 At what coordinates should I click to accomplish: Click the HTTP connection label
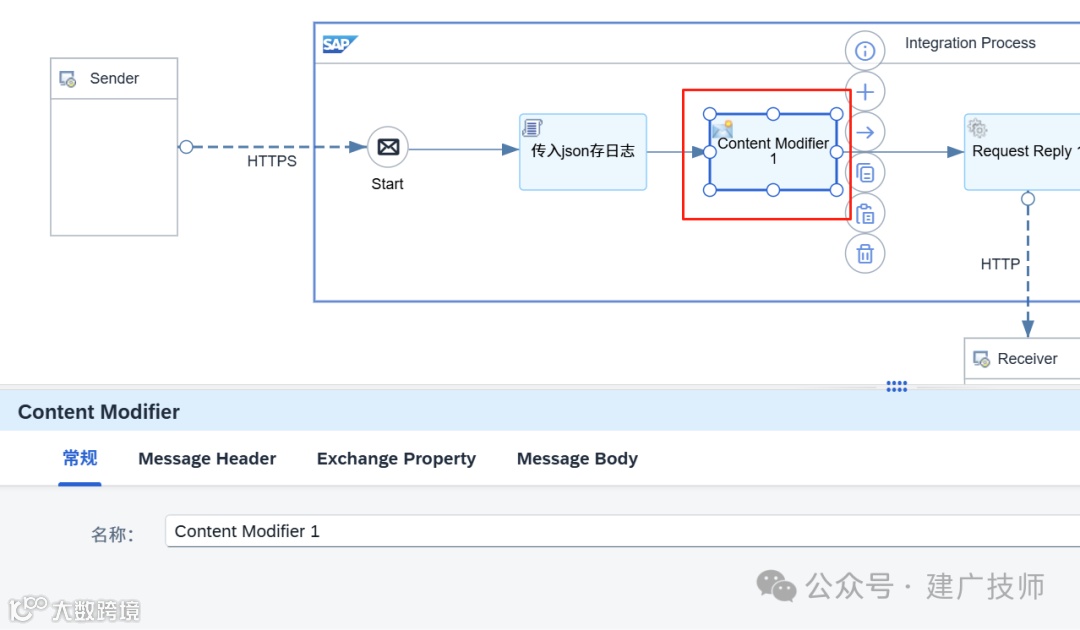(999, 264)
